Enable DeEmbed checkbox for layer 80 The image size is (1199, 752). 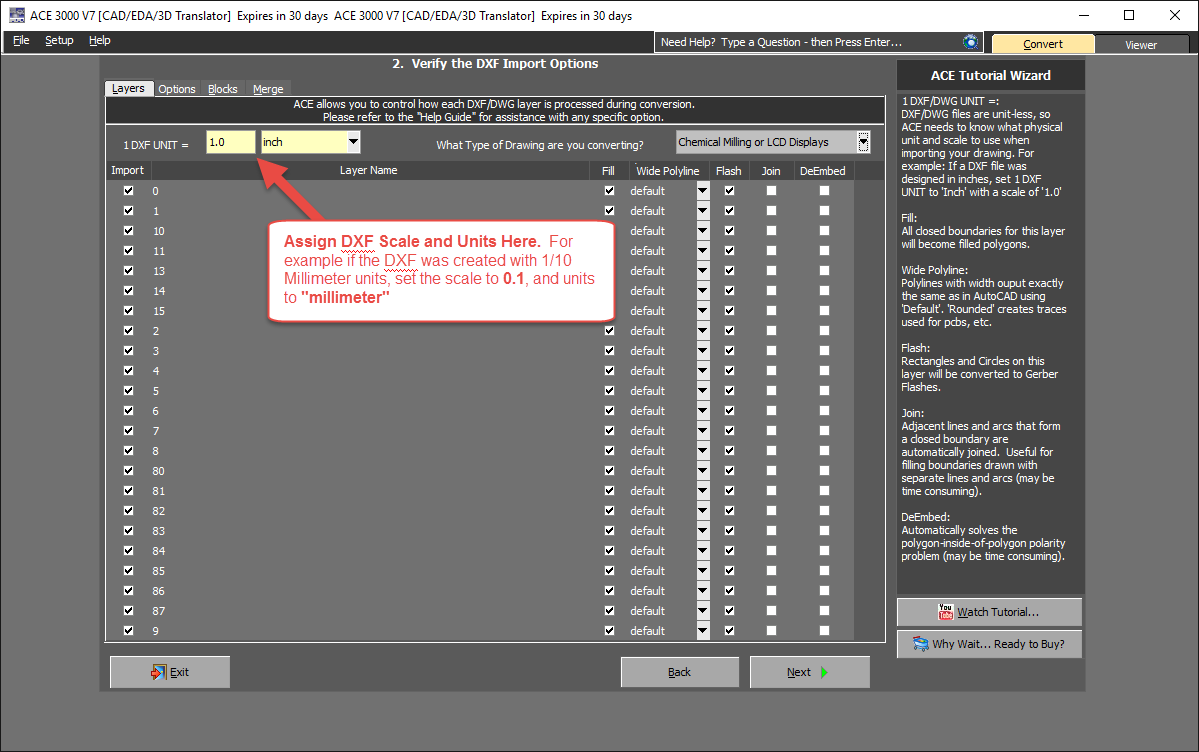(824, 470)
